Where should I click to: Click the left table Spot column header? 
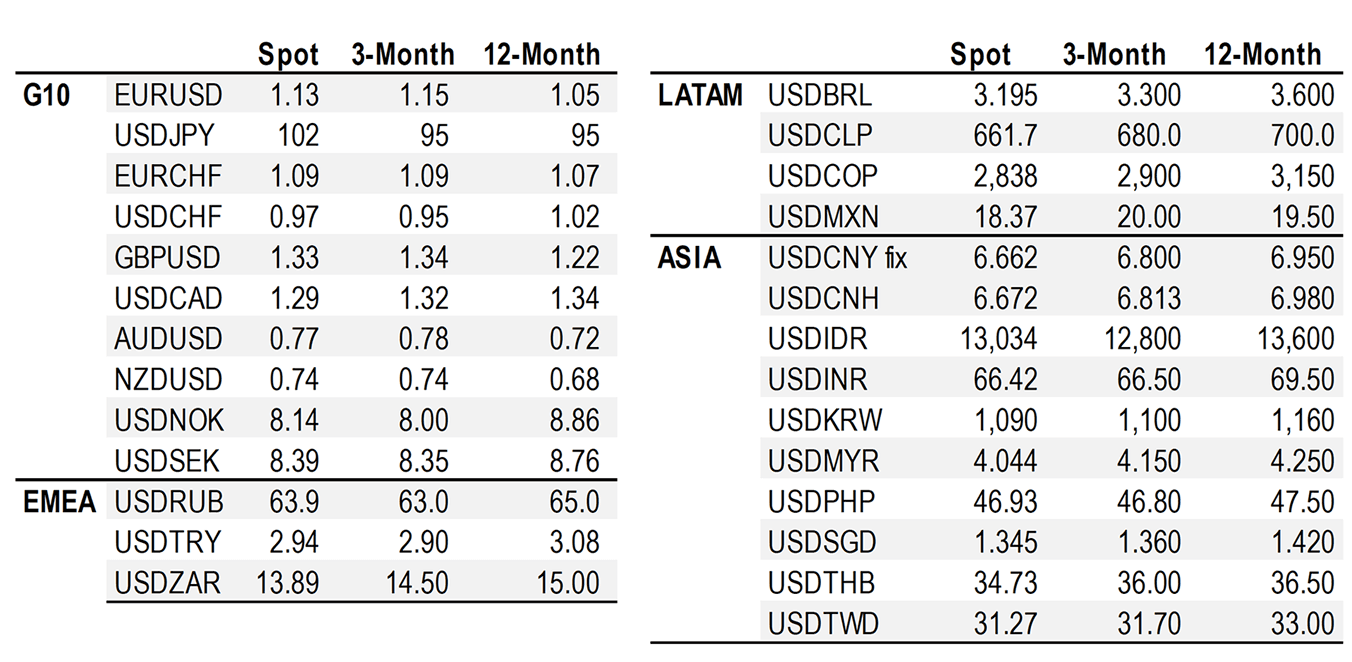[x=288, y=54]
